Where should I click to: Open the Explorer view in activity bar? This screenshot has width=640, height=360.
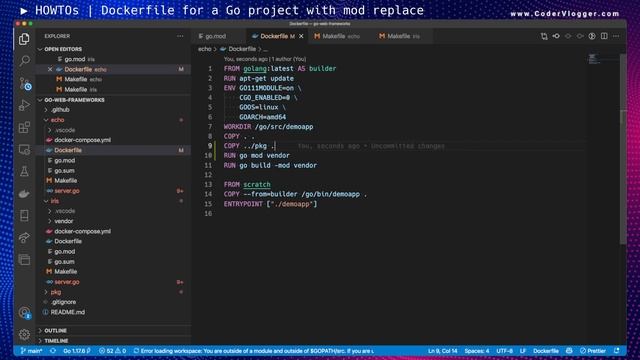click(x=24, y=39)
